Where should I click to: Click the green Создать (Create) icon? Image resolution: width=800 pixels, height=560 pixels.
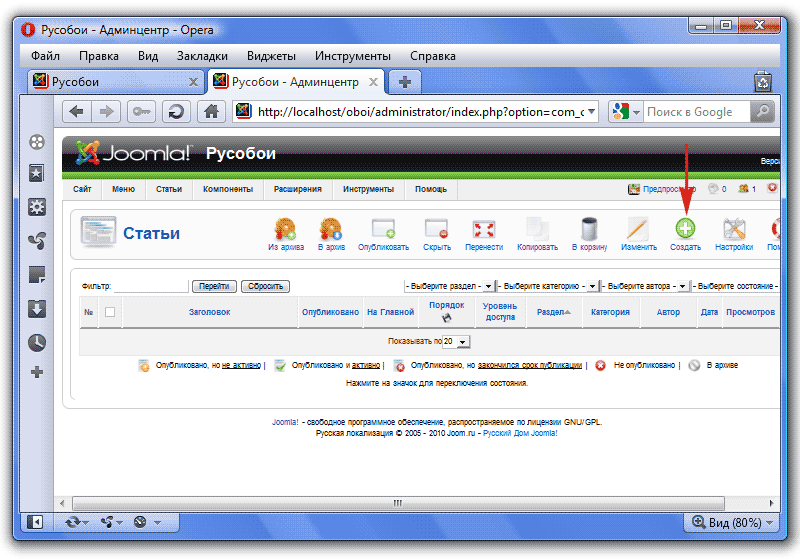685,229
